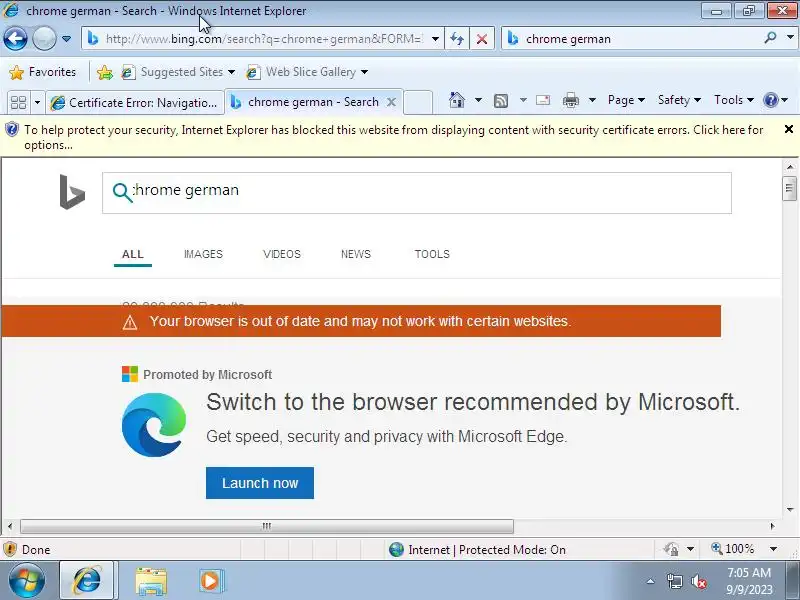Open Quick Tabs grid icon

18,102
